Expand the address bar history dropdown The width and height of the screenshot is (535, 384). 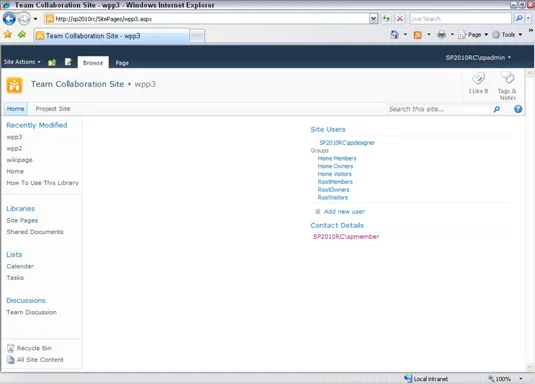click(x=374, y=19)
